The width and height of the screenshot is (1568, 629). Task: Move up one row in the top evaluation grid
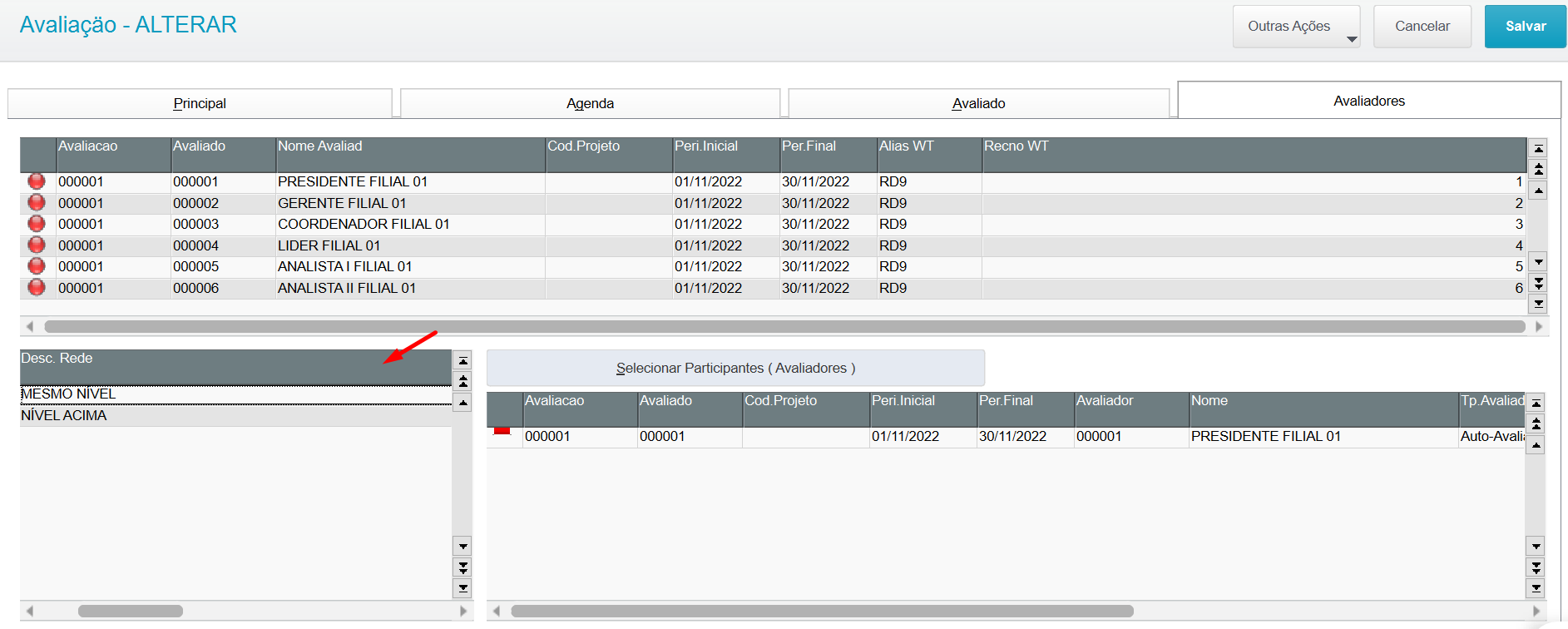[1538, 191]
